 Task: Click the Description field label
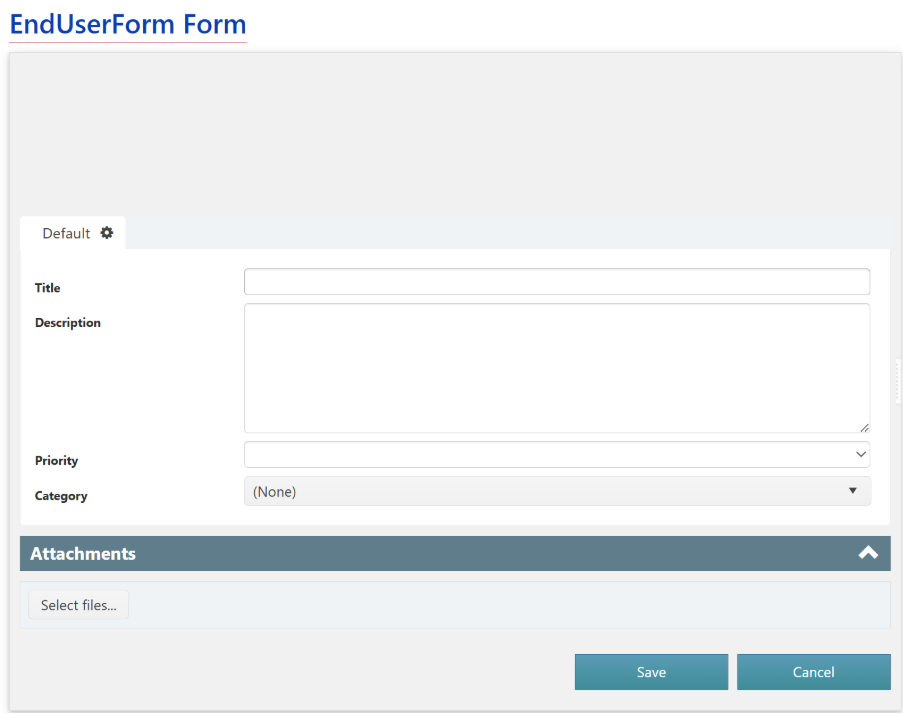pos(68,323)
